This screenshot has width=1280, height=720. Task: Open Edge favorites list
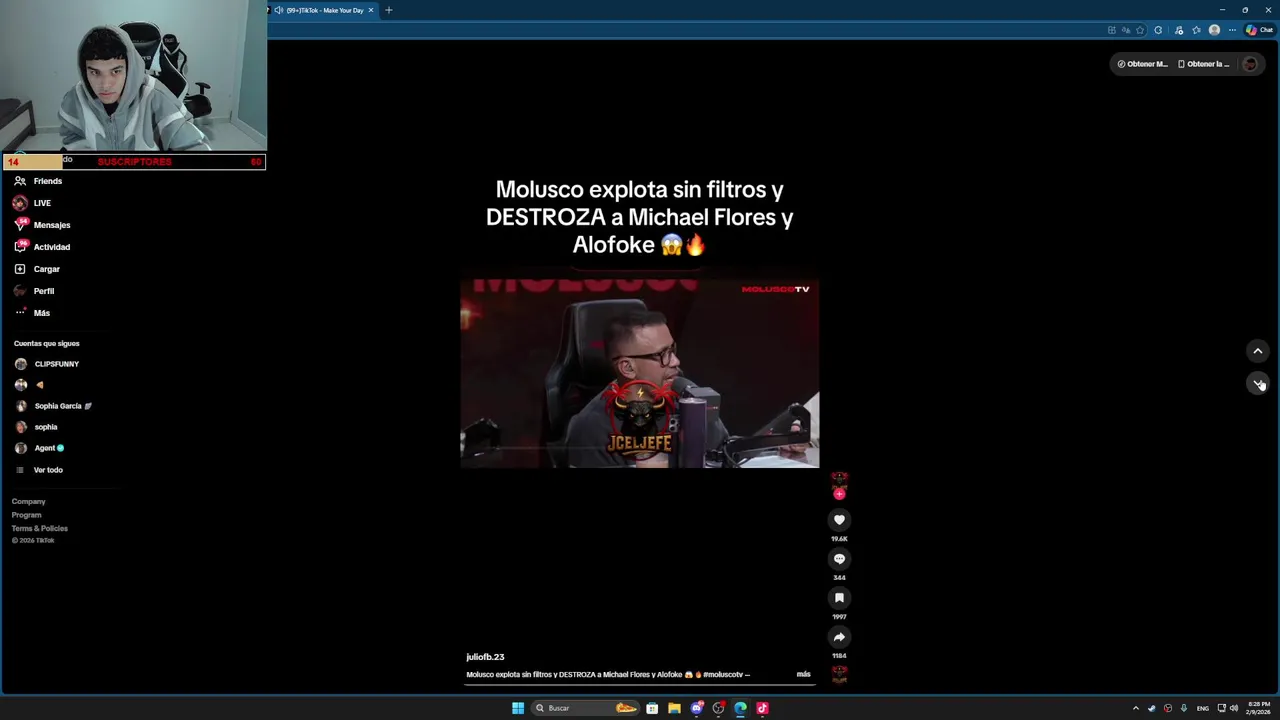(x=1196, y=30)
